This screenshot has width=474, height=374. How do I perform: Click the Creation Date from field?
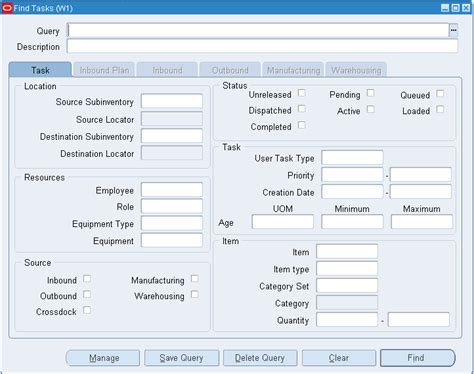click(352, 192)
